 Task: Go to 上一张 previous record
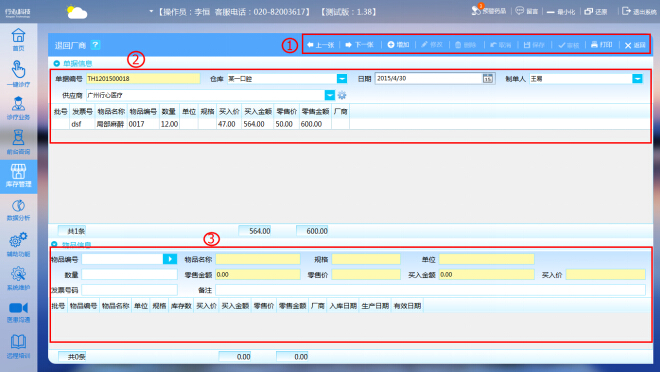click(320, 45)
